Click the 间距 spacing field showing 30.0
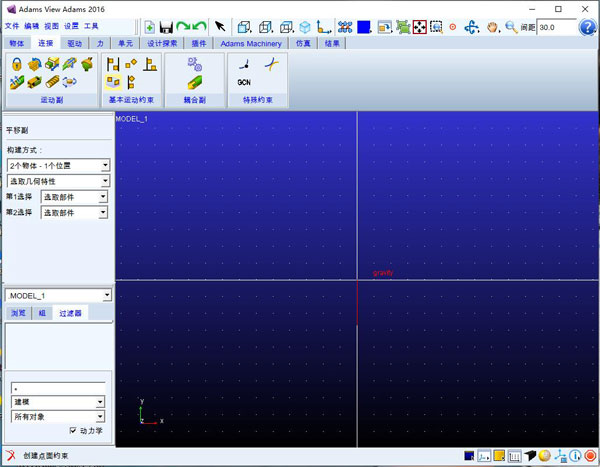Image resolution: width=600 pixels, height=467 pixels. [556, 28]
